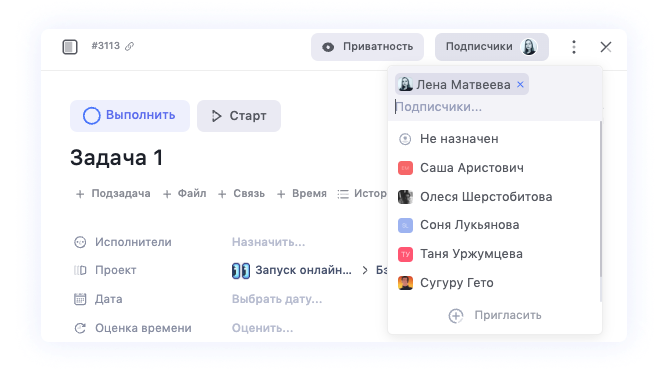Click the circle icon in Выполнить
Viewport: 668px width, 372px height.
coord(92,115)
